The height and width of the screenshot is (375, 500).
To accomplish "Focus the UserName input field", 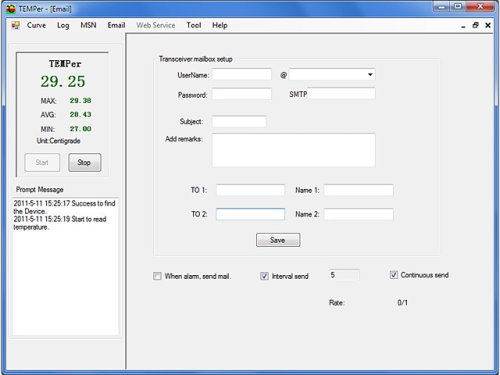I will point(242,75).
